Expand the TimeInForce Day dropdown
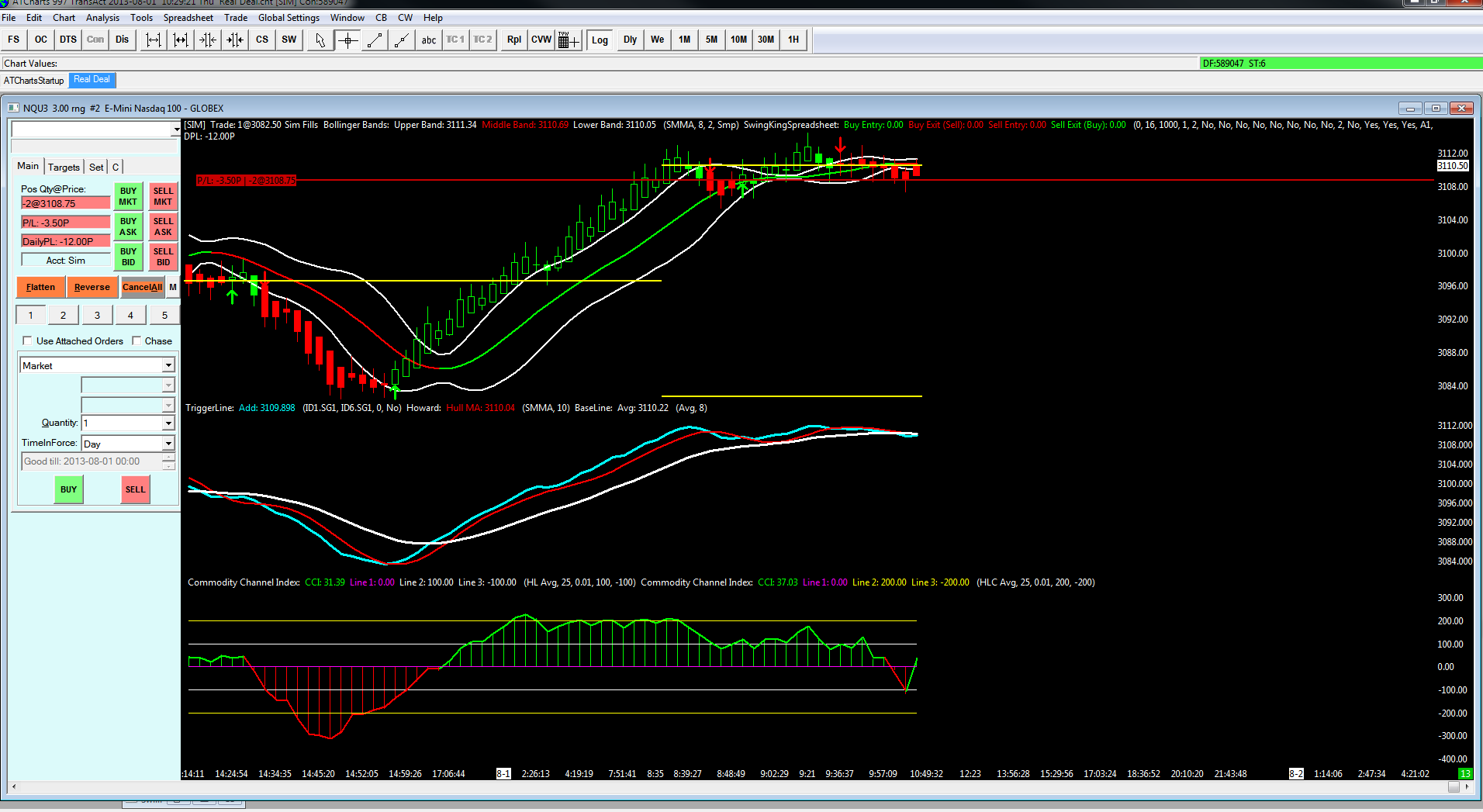The height and width of the screenshot is (812, 1483). 168,444
